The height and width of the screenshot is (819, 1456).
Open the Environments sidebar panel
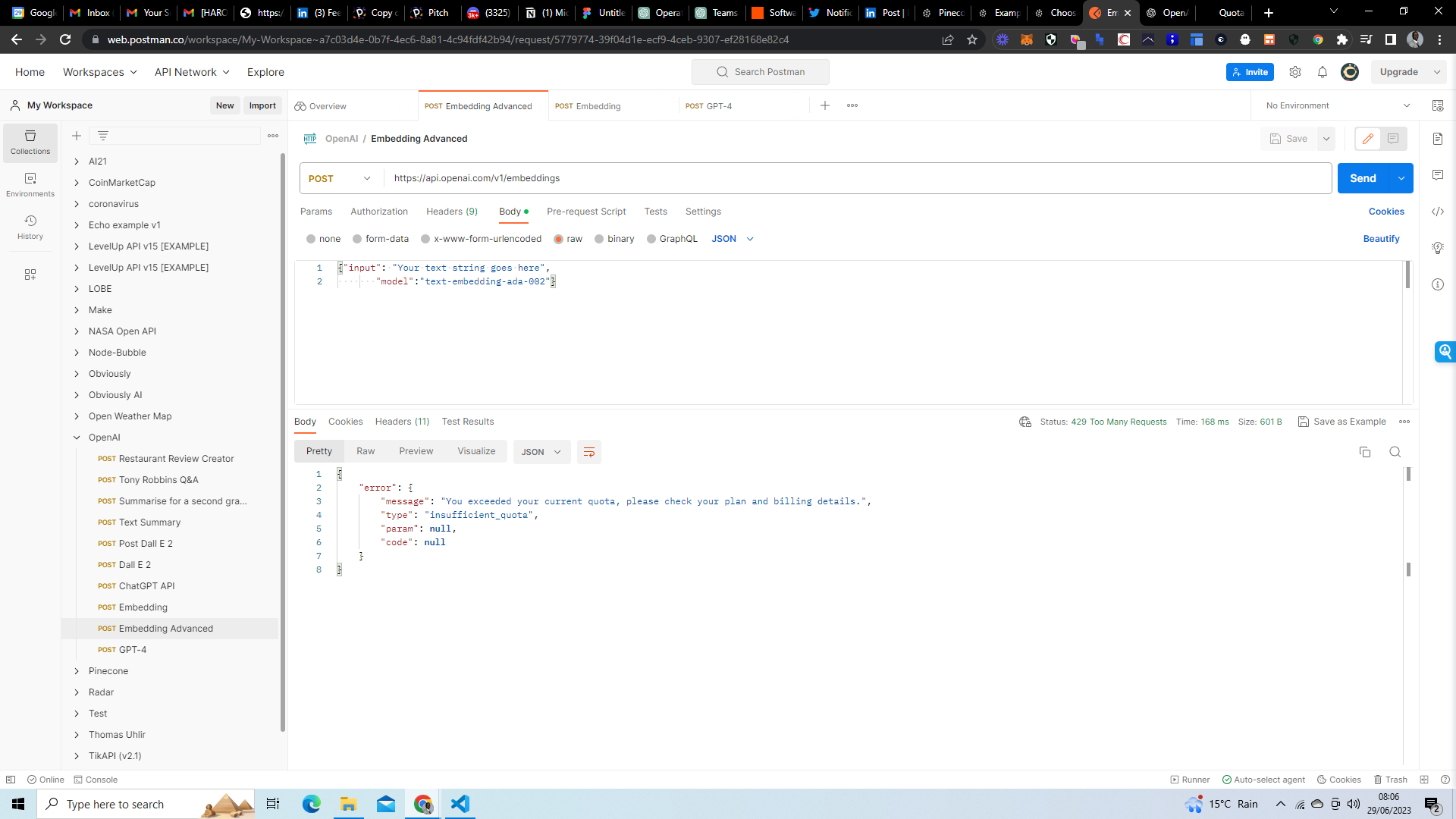point(30,184)
